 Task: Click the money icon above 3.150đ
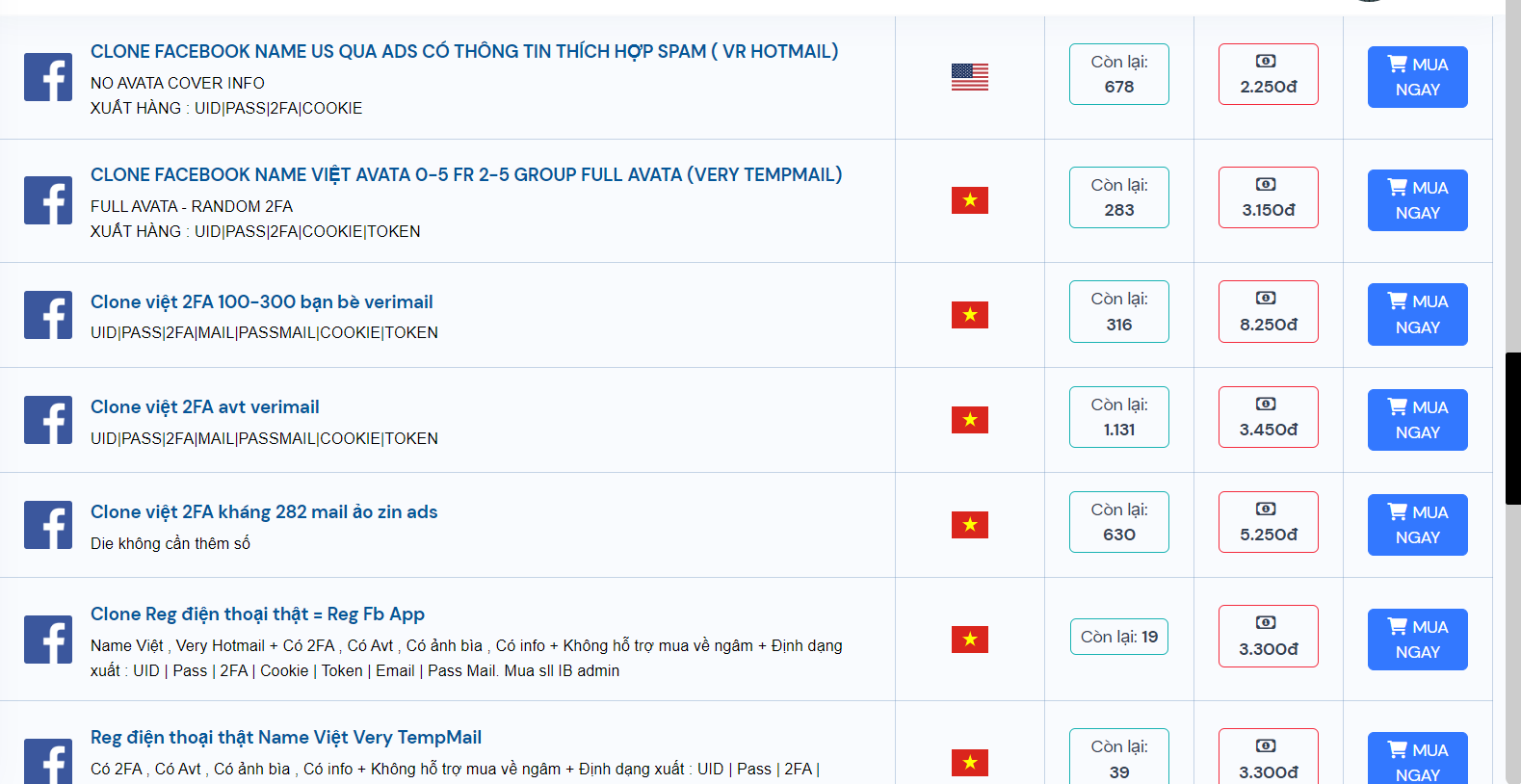(1267, 184)
